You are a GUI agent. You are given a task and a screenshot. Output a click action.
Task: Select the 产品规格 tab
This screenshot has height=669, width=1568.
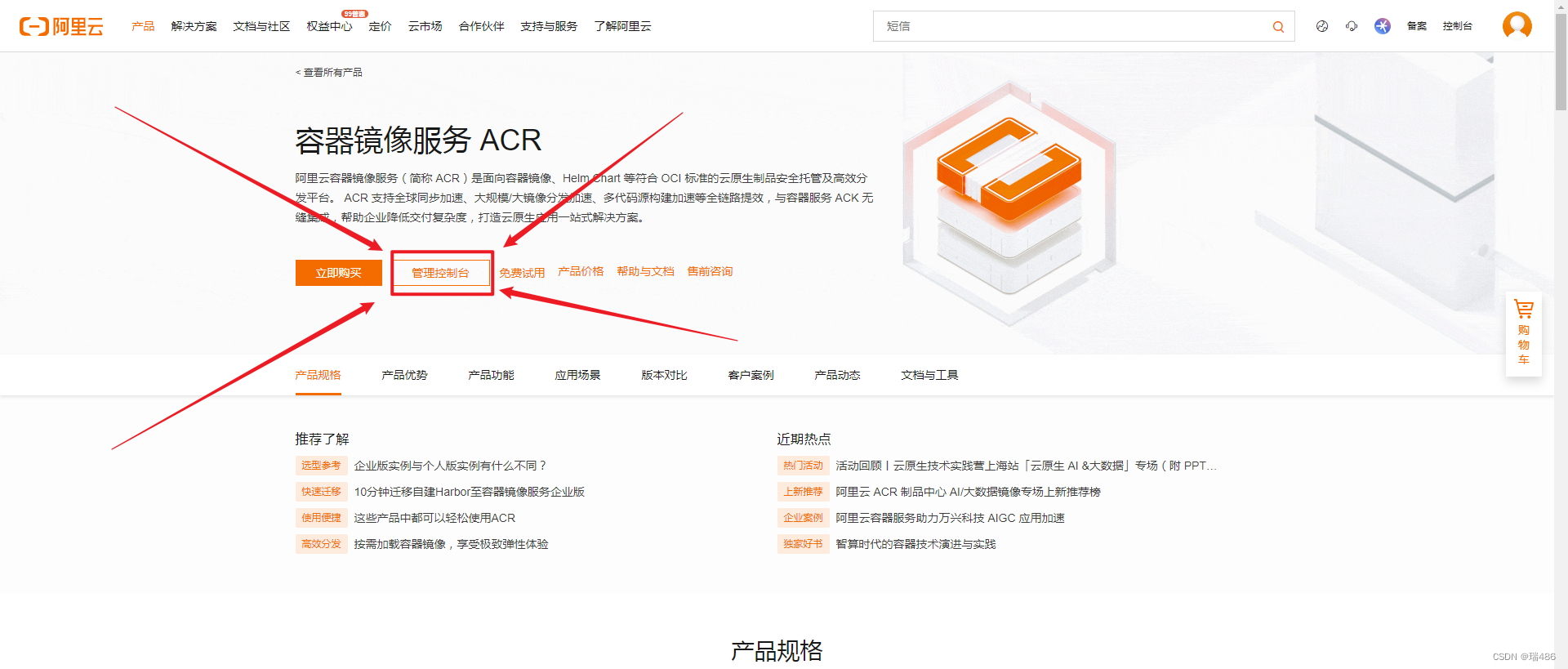pyautogui.click(x=318, y=375)
